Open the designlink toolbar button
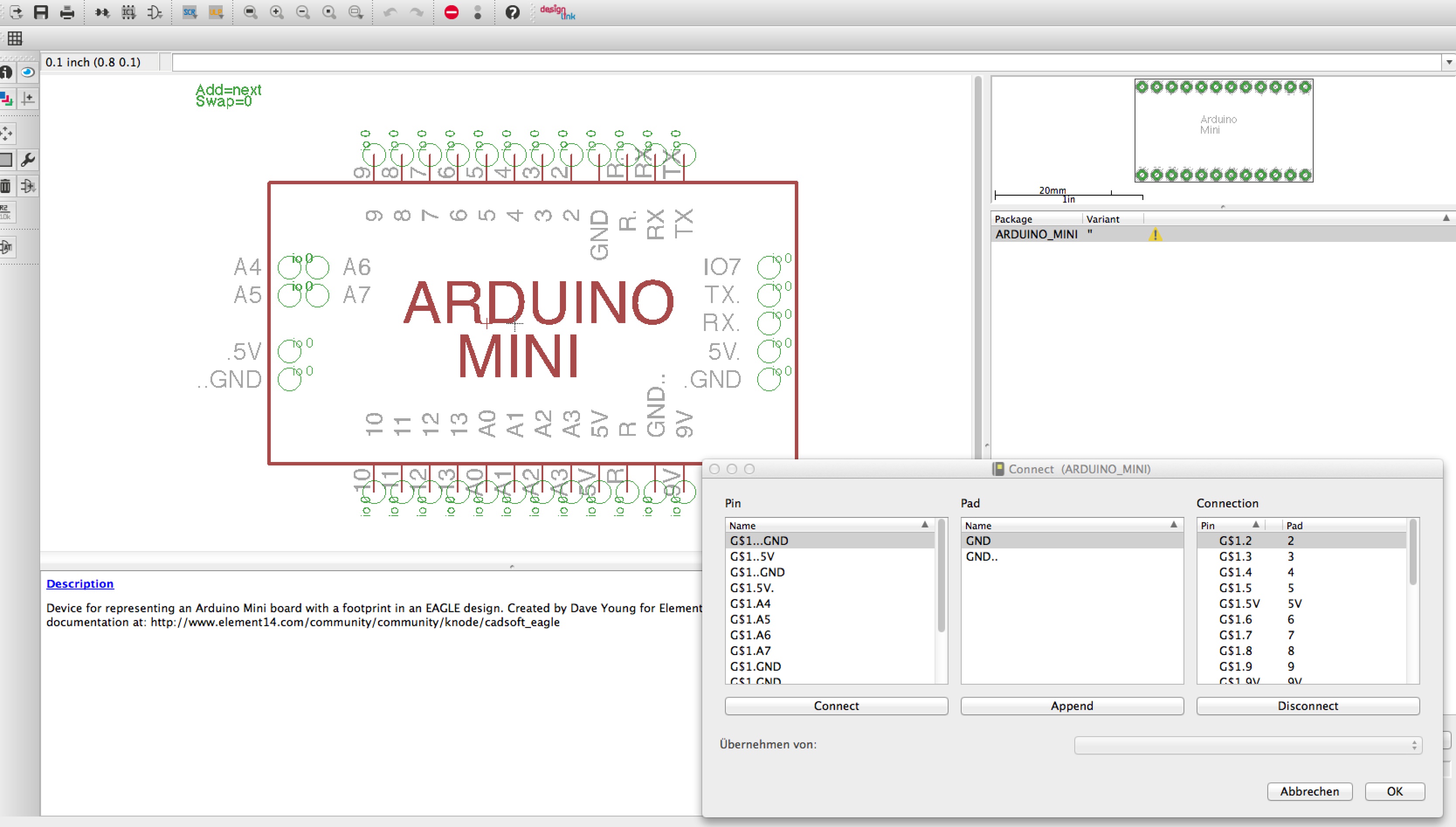 [557, 12]
